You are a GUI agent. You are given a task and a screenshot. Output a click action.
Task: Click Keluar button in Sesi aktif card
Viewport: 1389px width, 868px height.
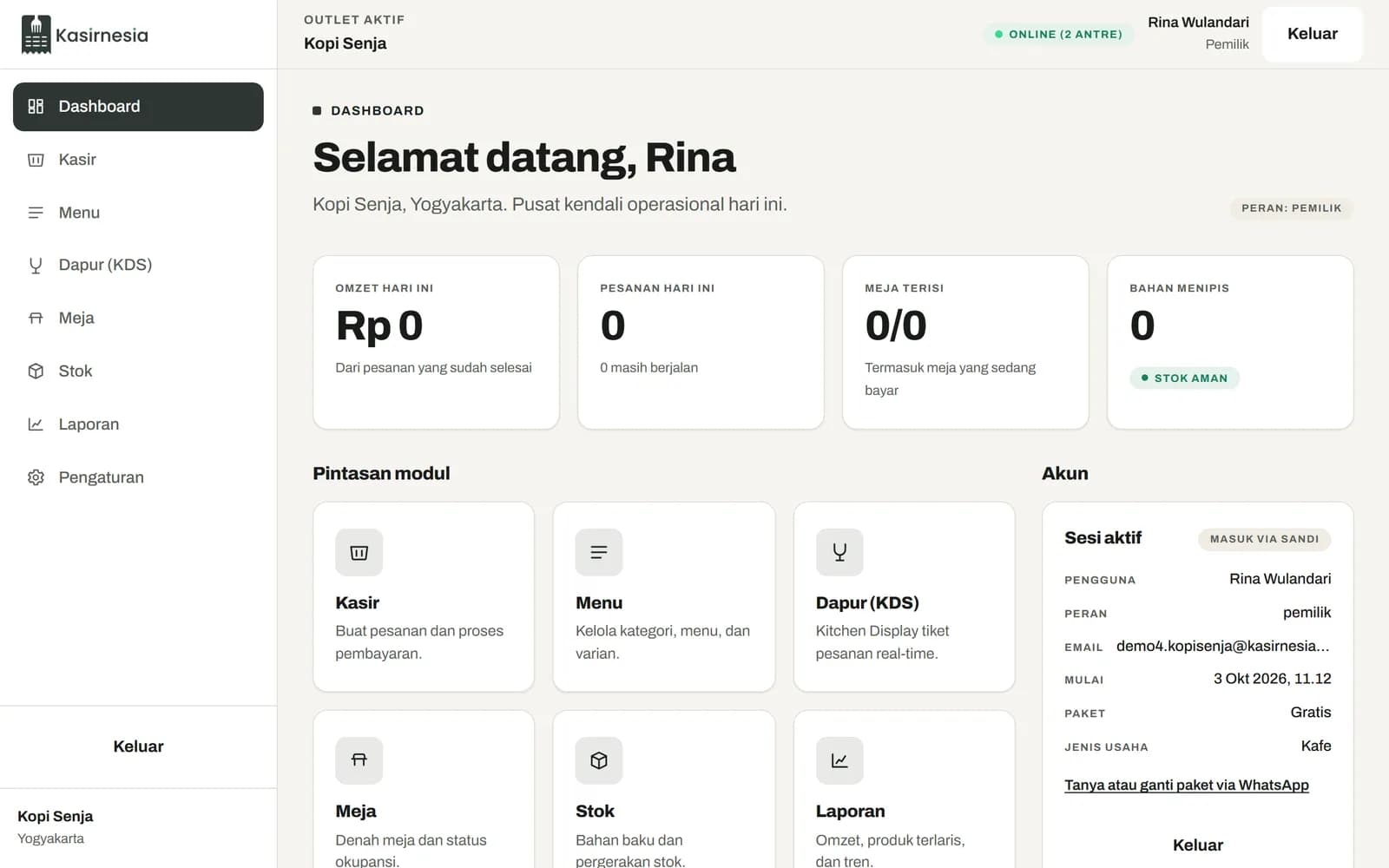[1198, 845]
